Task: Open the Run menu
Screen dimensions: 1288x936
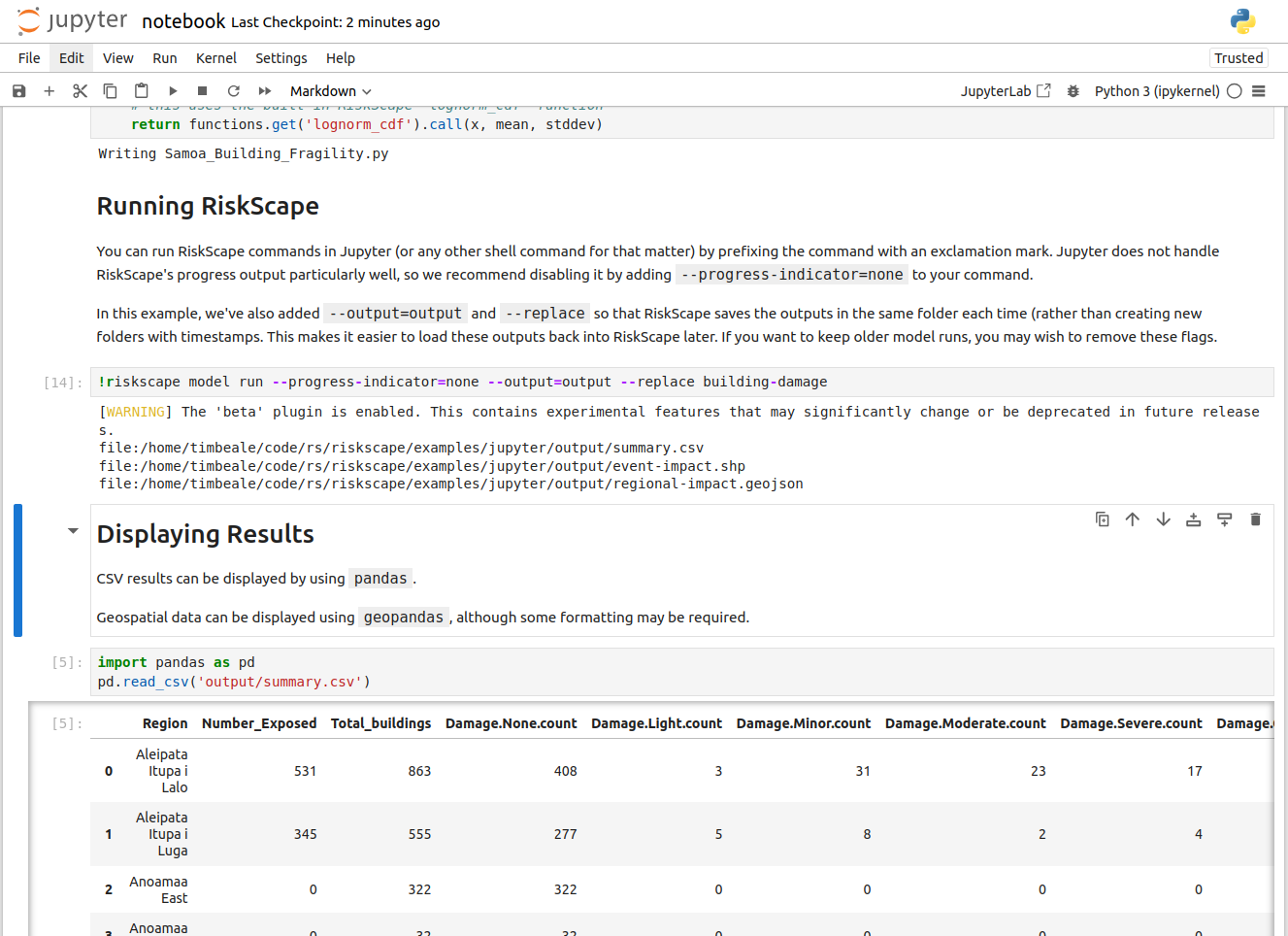Action: click(165, 58)
